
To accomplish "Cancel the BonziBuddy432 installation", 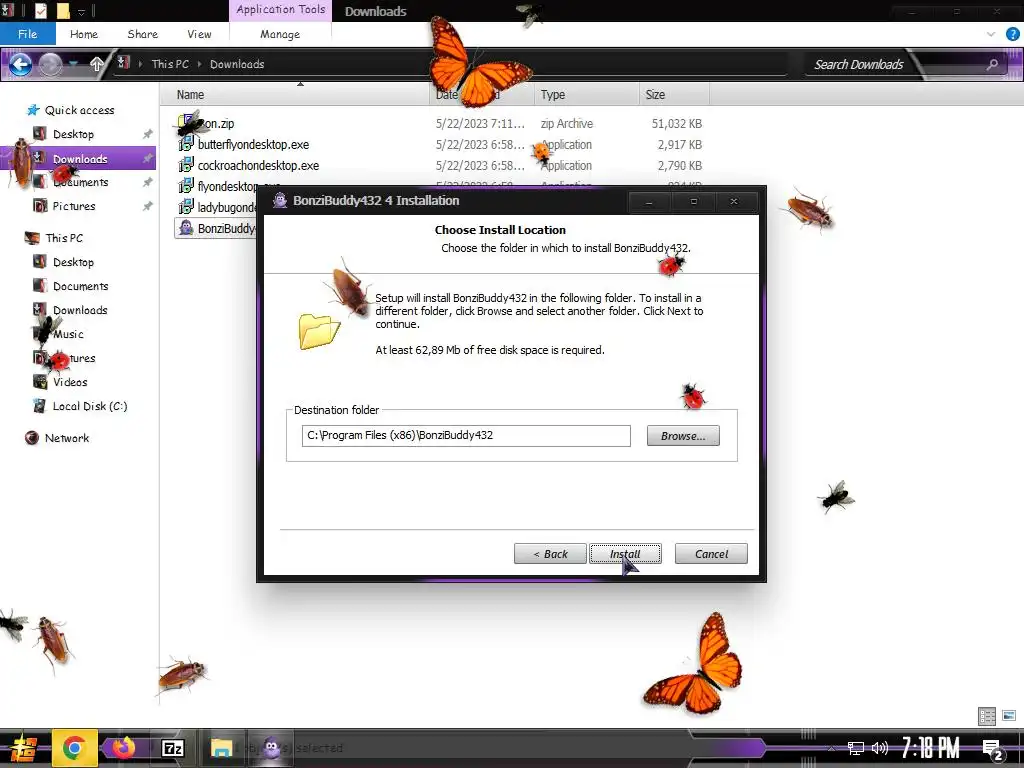I will tap(711, 554).
